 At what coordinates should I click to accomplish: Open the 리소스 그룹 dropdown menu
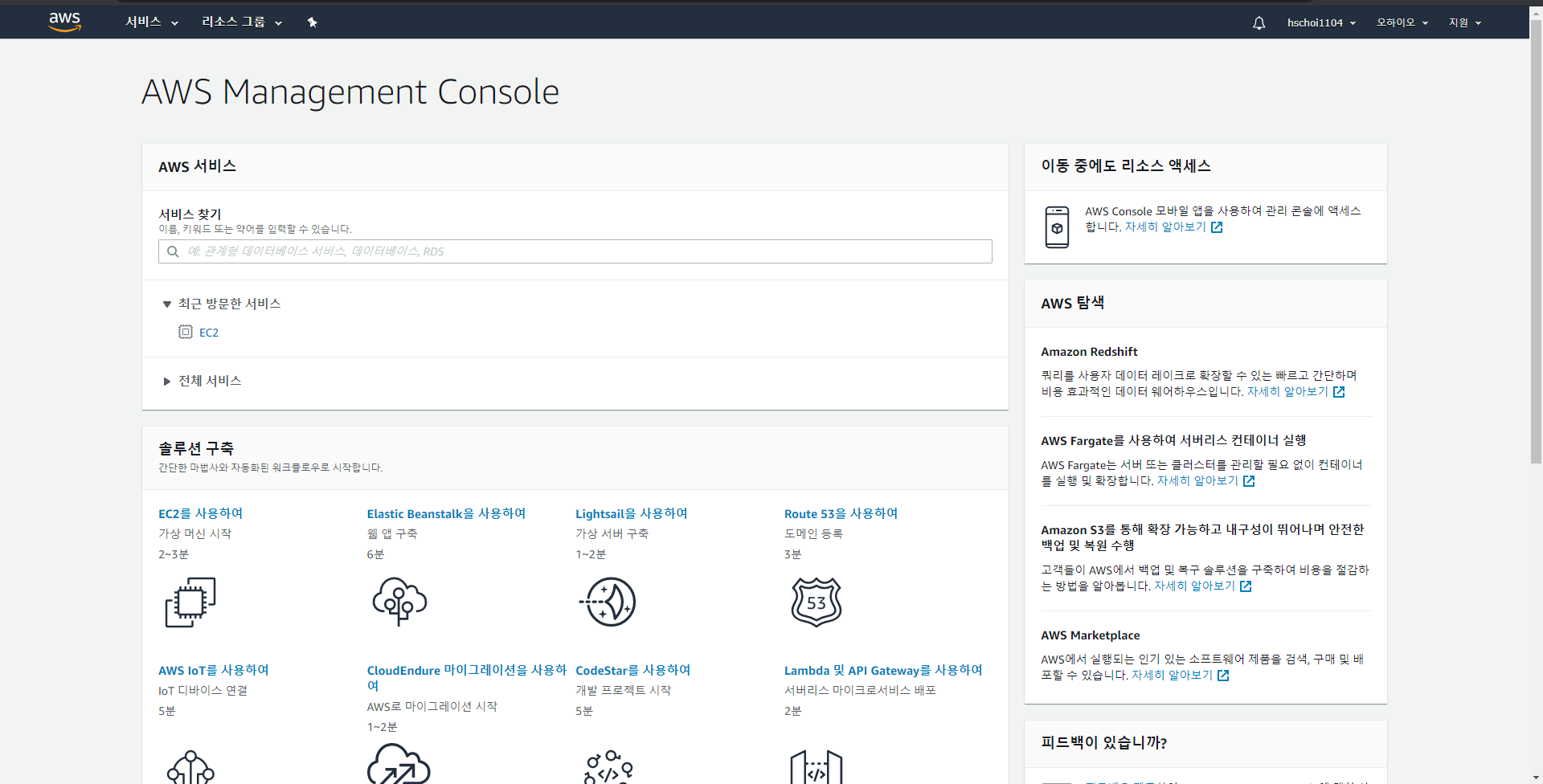click(242, 22)
